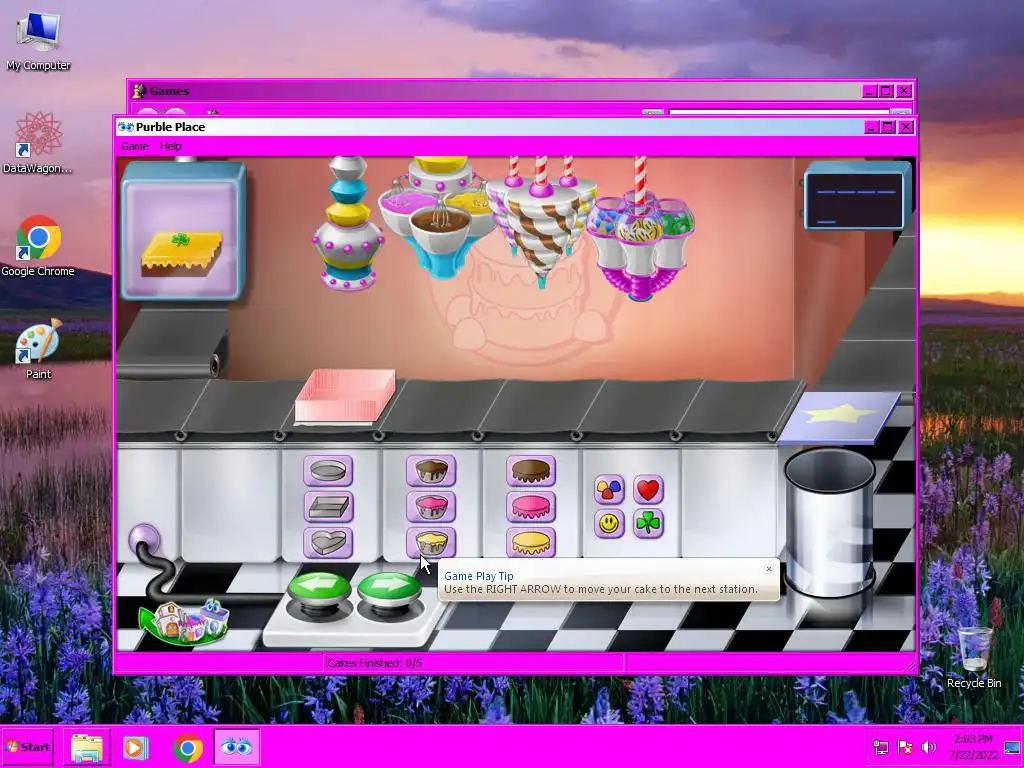Select the heart-shaped cake pan
The width and height of the screenshot is (1024, 768).
[328, 543]
